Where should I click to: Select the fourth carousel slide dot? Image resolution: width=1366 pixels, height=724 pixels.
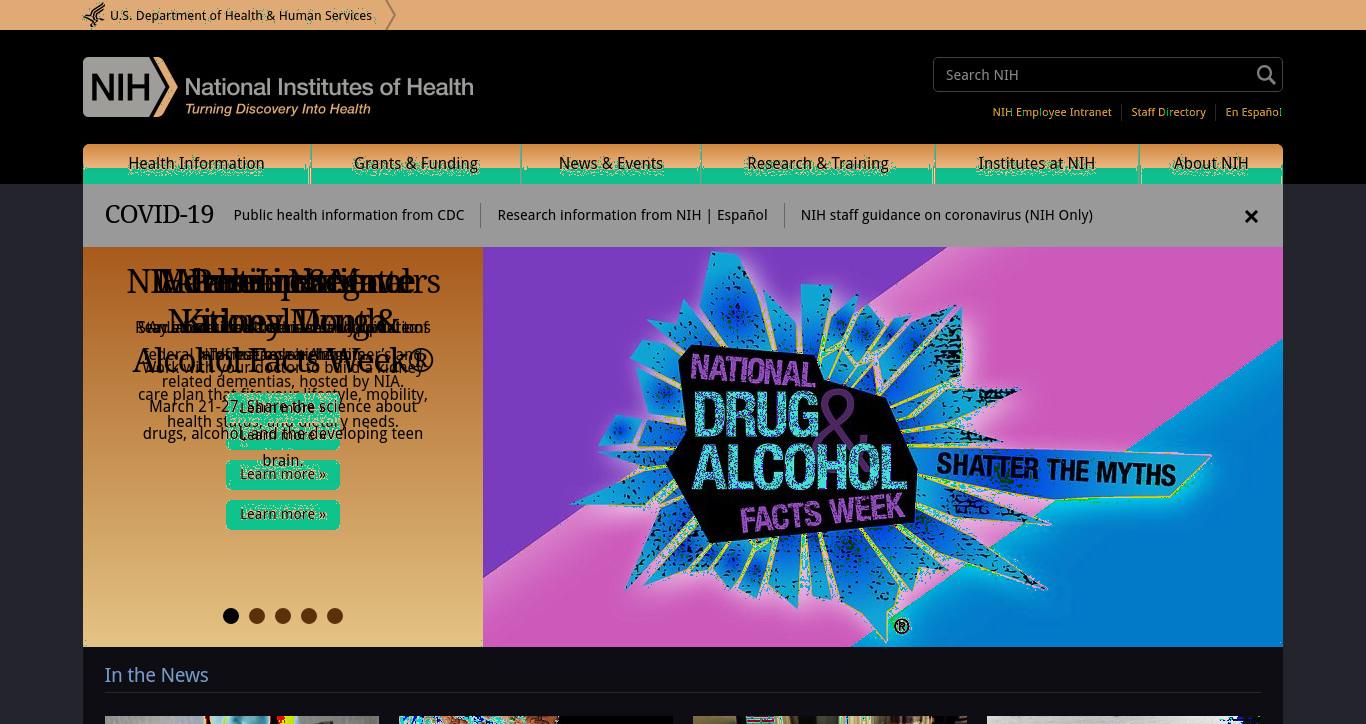[309, 616]
